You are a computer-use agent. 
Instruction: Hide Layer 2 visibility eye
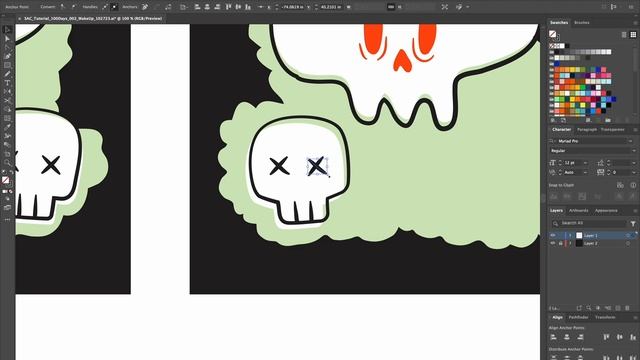(553, 243)
